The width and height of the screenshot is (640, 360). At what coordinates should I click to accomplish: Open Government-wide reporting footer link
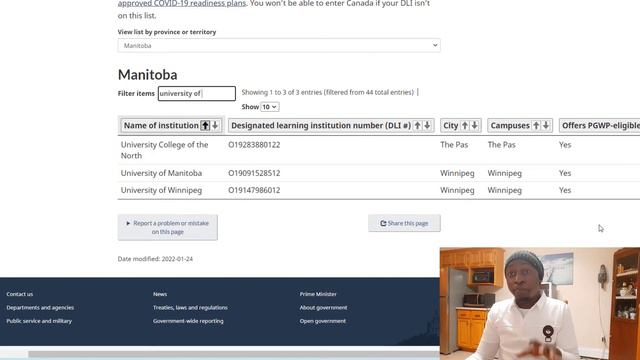coord(188,321)
